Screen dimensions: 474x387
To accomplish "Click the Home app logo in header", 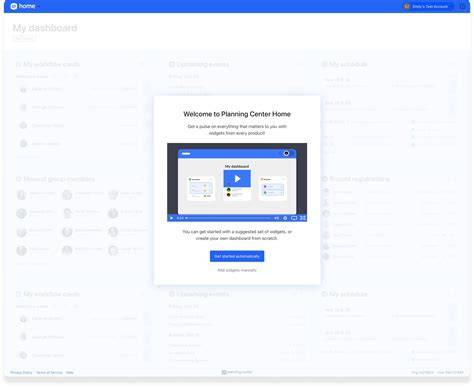I will (x=23, y=6).
